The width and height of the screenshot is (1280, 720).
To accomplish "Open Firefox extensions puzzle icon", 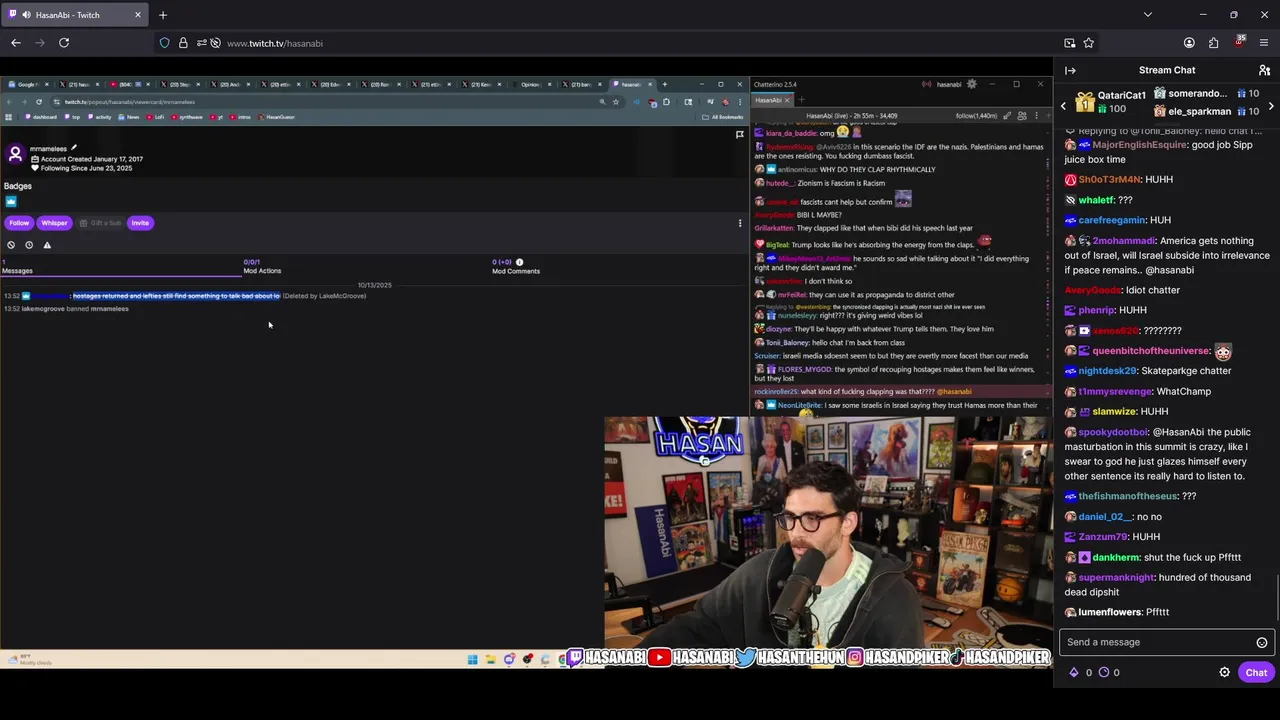I will (1214, 43).
